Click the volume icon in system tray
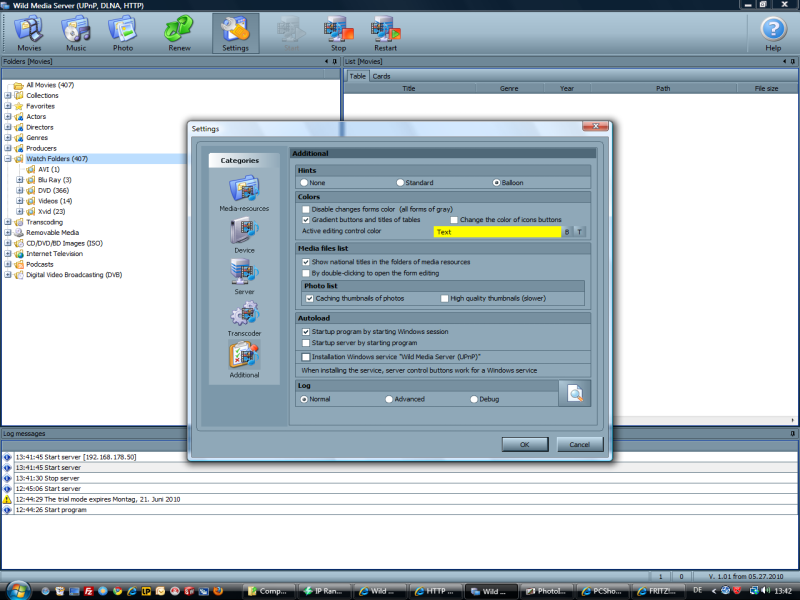Viewport: 800px width, 600px height. pos(765,591)
